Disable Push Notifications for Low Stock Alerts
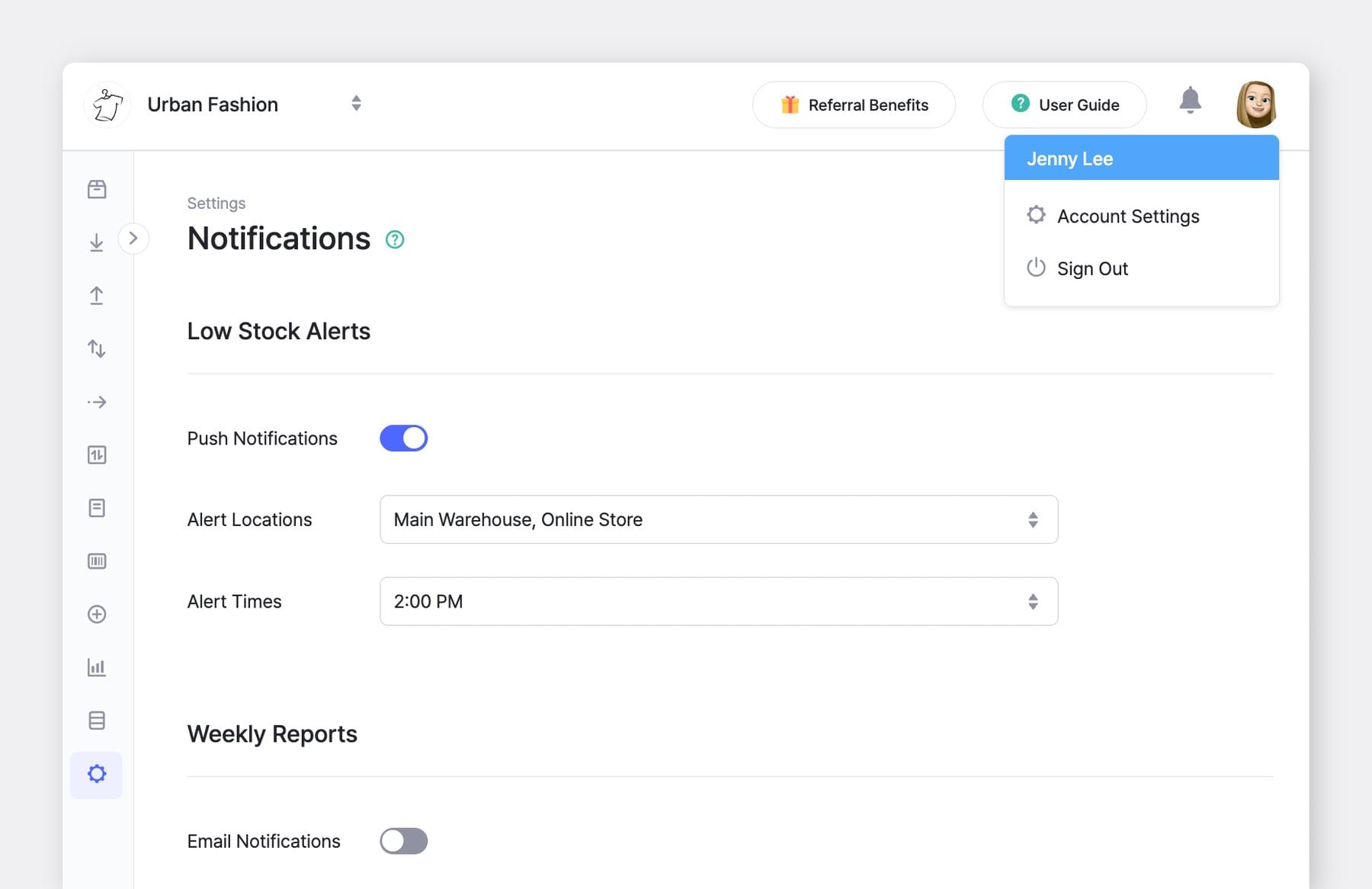This screenshot has height=889, width=1372. pyautogui.click(x=403, y=438)
